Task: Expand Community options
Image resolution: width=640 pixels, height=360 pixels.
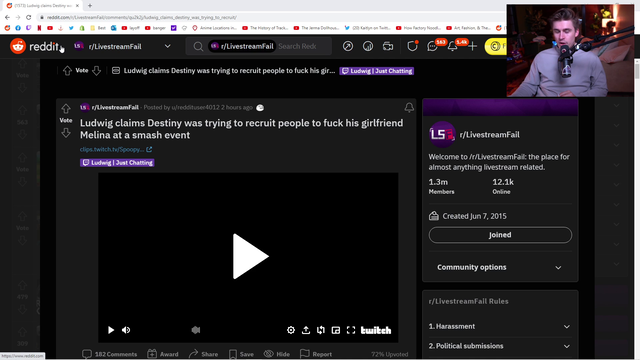Action: (x=500, y=267)
